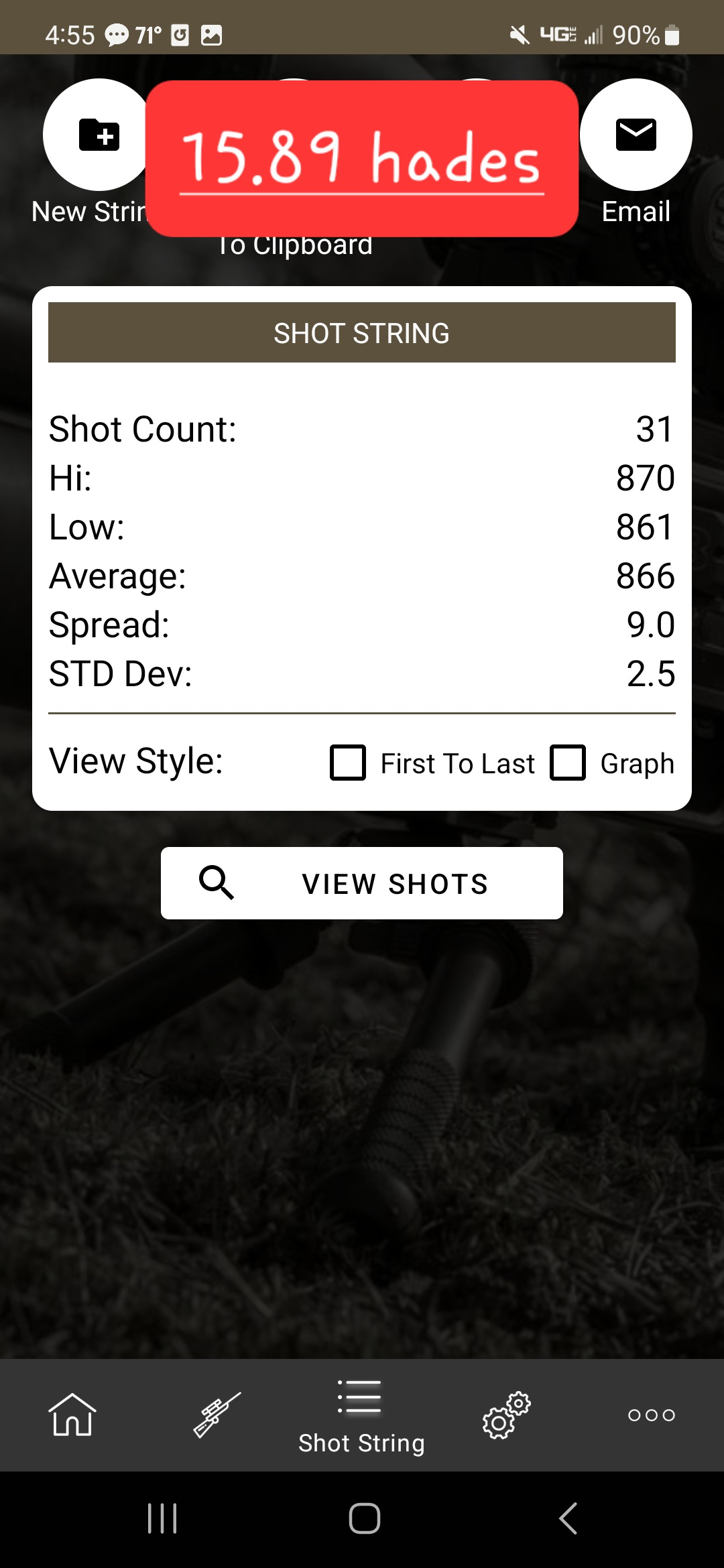Tap the To Clipboard label
724x1568 pixels.
(295, 246)
